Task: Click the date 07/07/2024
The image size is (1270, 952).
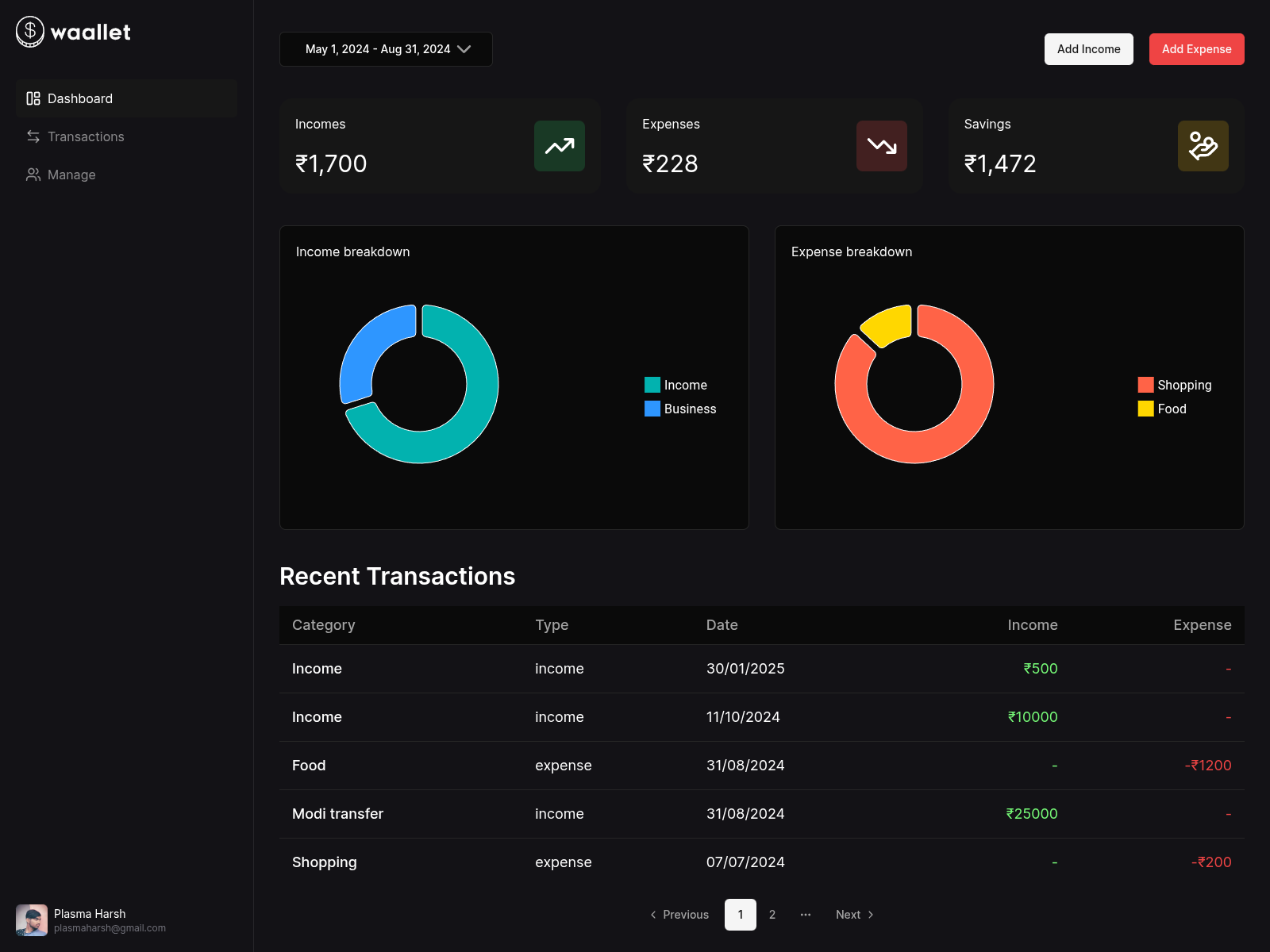Action: pos(745,862)
